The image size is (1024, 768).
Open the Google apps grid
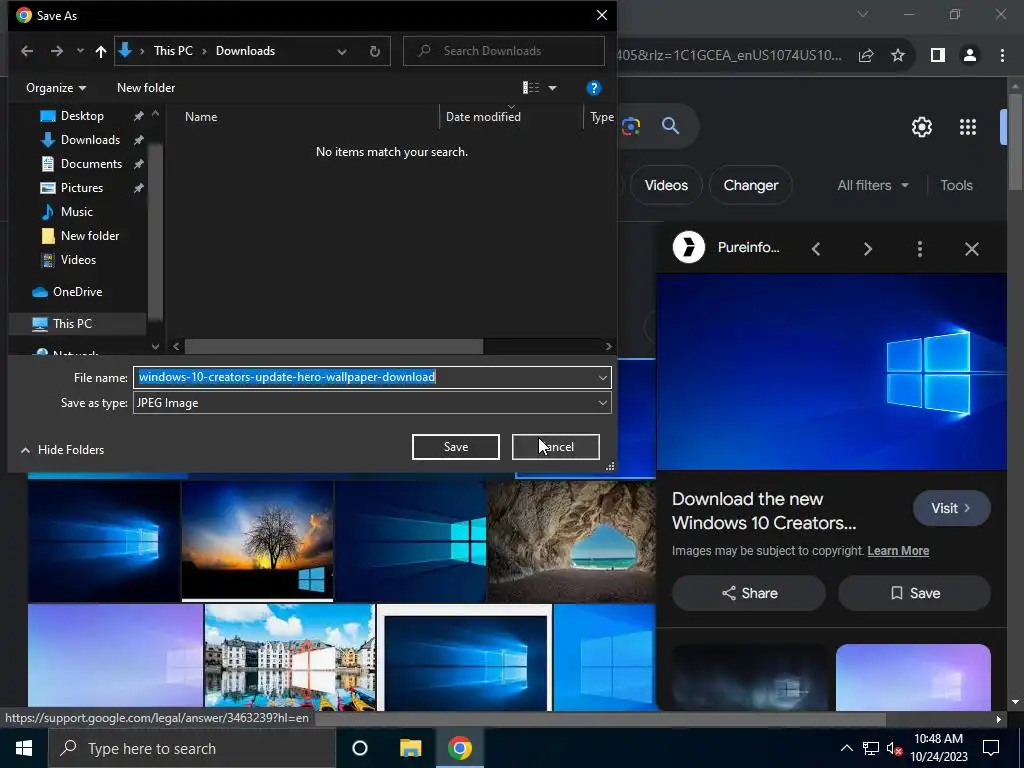pos(968,127)
